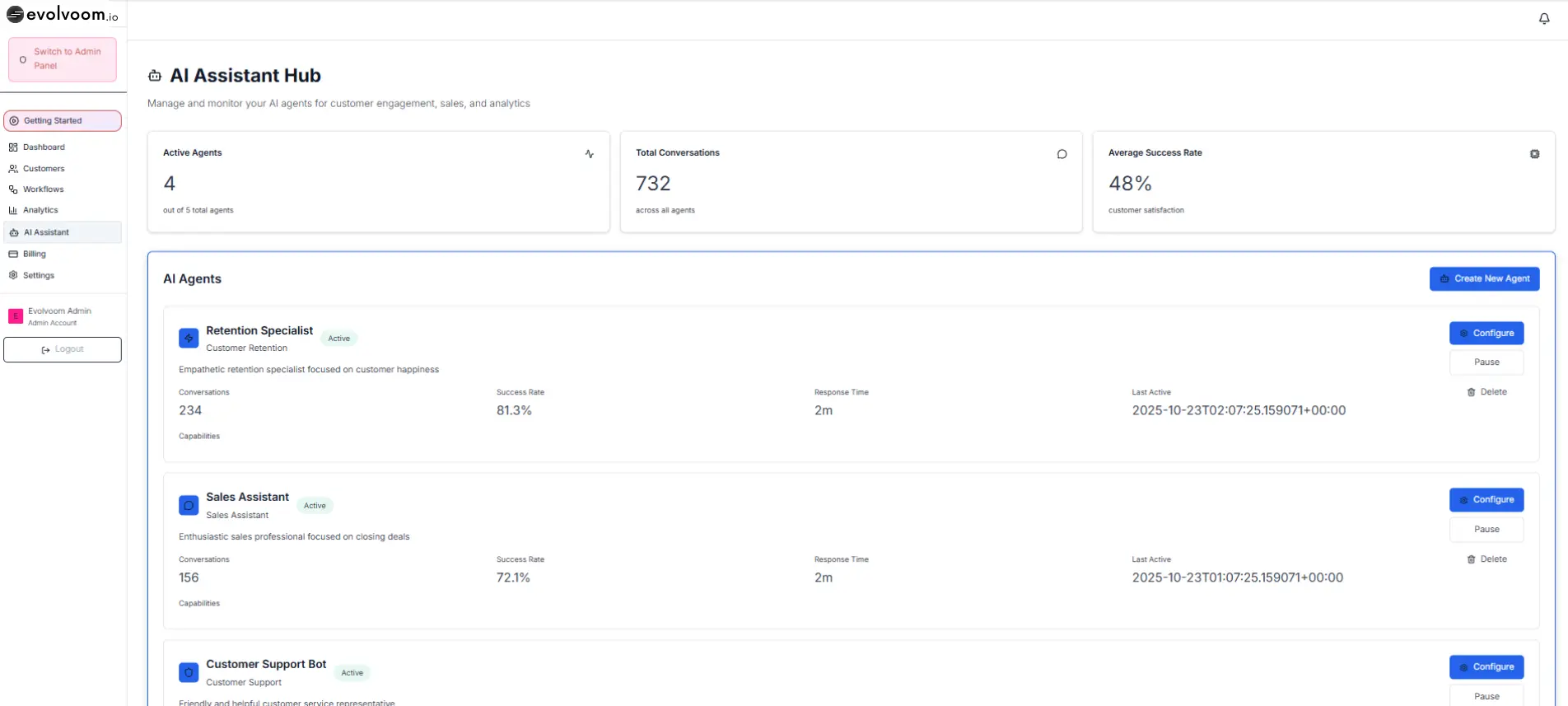Open the Billing page
Screen dimensions: 1568x706
(x=63, y=255)
